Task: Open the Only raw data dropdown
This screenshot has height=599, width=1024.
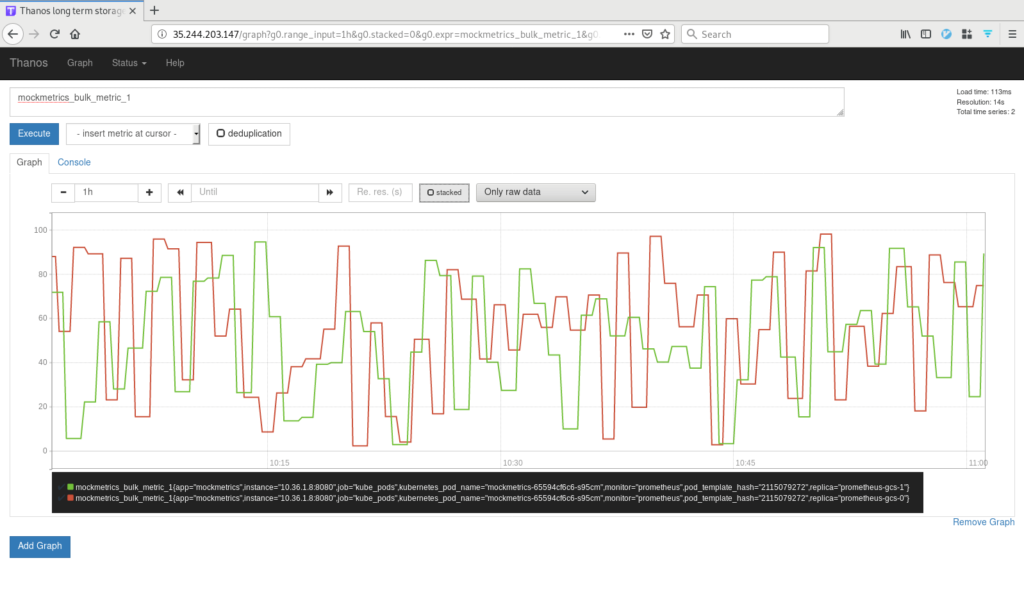Action: tap(535, 192)
